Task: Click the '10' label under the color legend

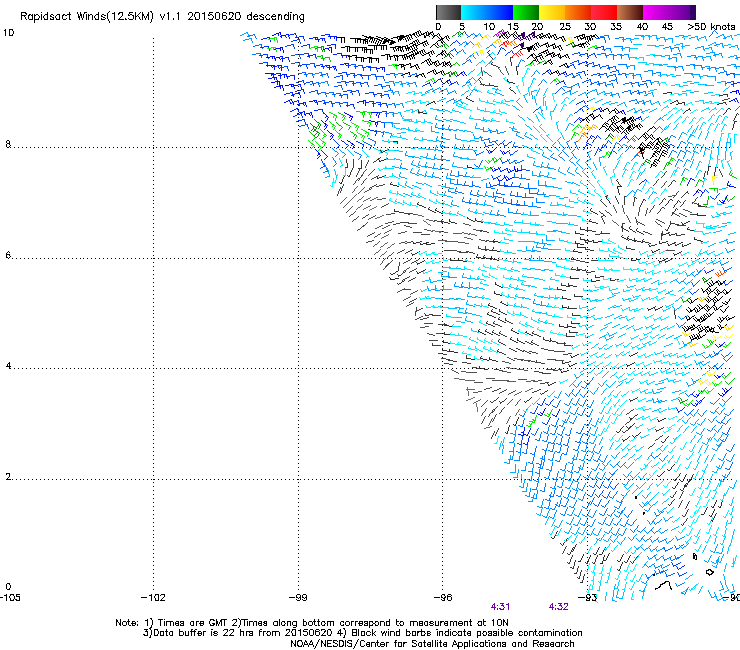Action: (489, 26)
